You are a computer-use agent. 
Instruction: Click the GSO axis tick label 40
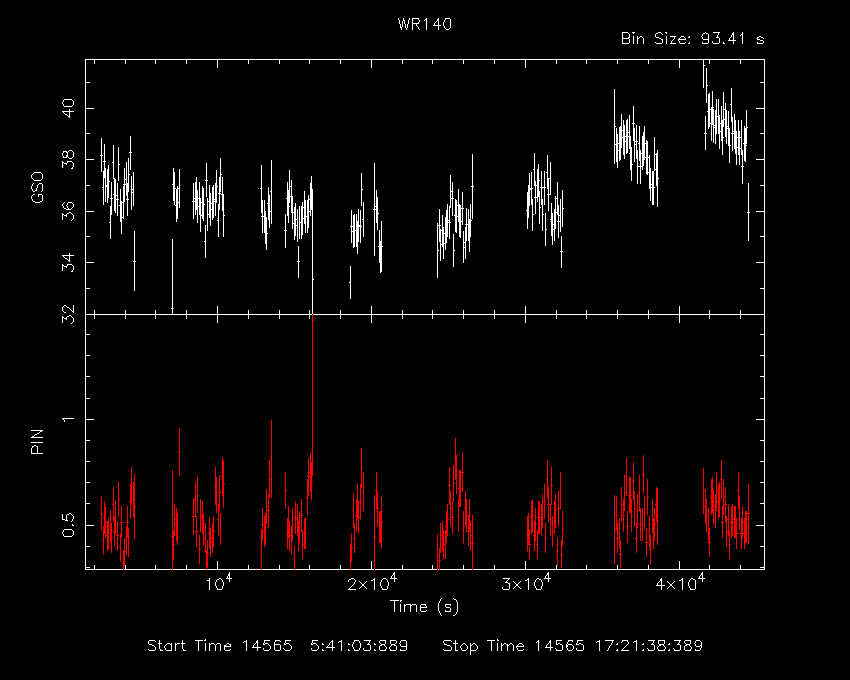[68, 108]
